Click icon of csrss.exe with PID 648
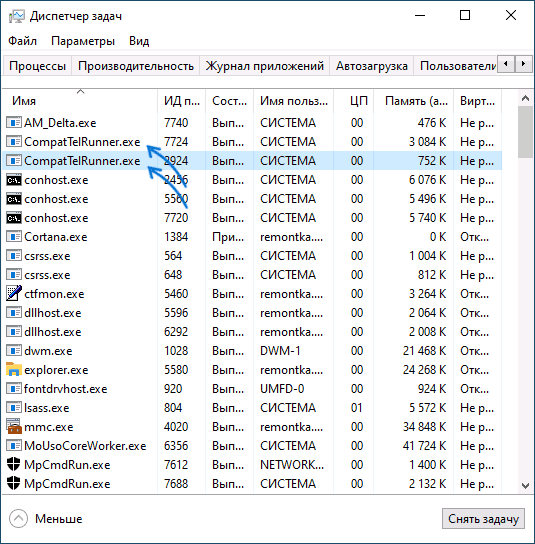535x544 pixels. 14,275
